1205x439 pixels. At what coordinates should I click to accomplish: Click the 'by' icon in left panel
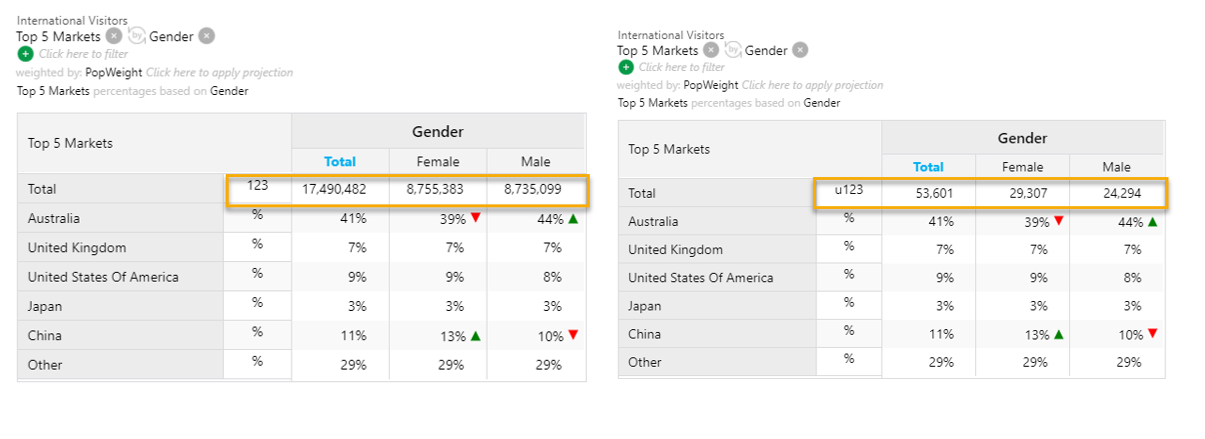pos(136,36)
